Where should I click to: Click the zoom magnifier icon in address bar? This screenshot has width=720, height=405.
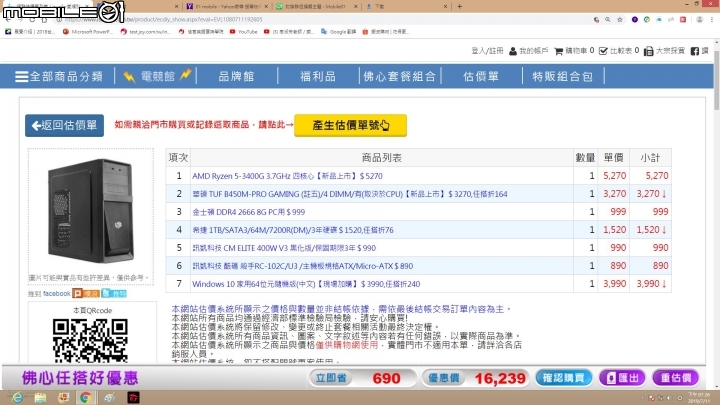click(608, 20)
